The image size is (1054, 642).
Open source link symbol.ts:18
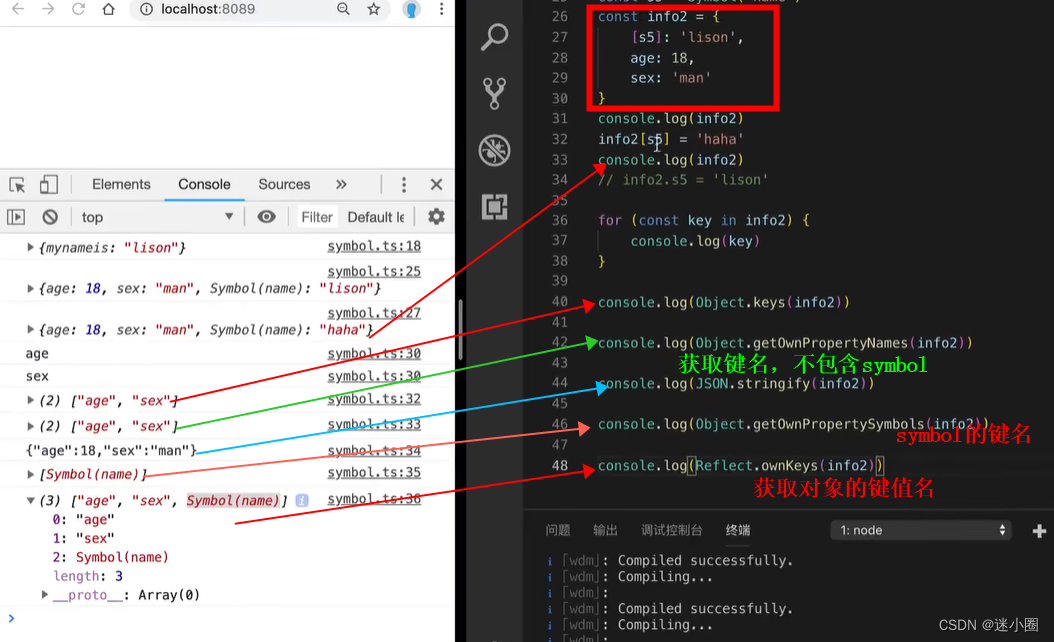(x=374, y=246)
